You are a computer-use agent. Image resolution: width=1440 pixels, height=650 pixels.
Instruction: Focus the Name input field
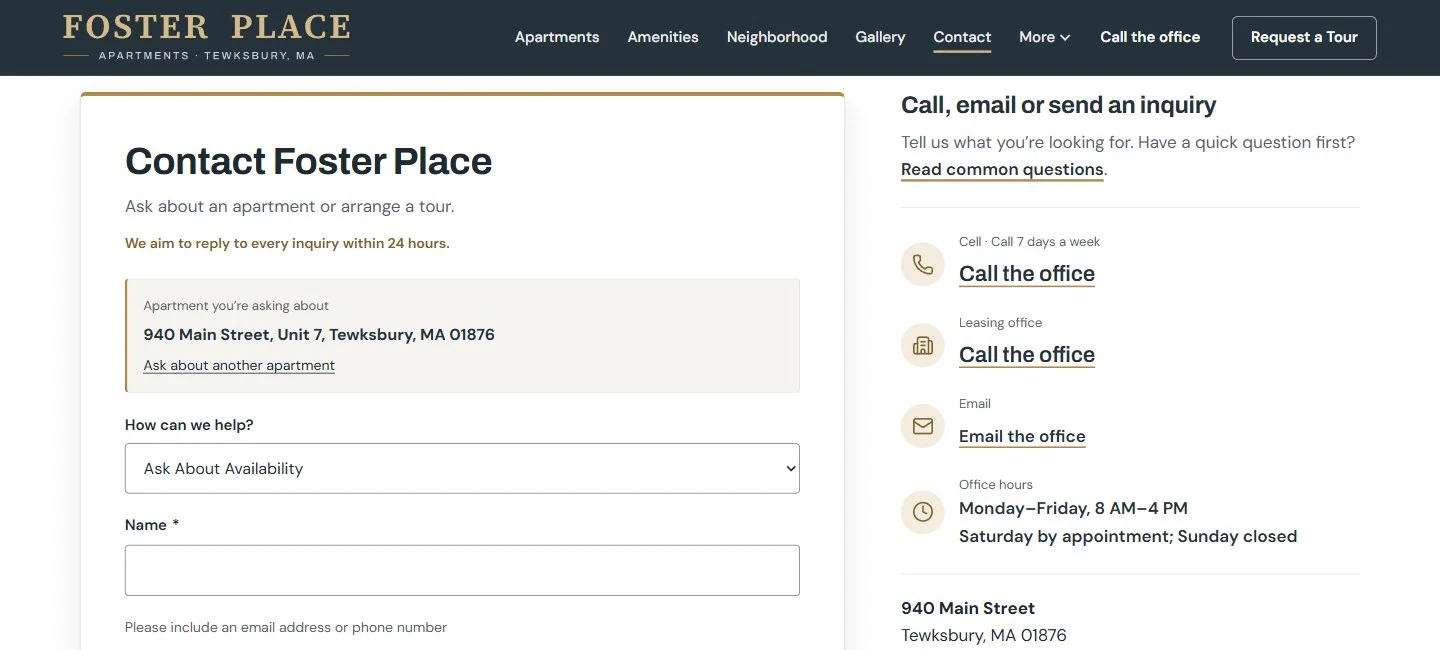pos(462,570)
